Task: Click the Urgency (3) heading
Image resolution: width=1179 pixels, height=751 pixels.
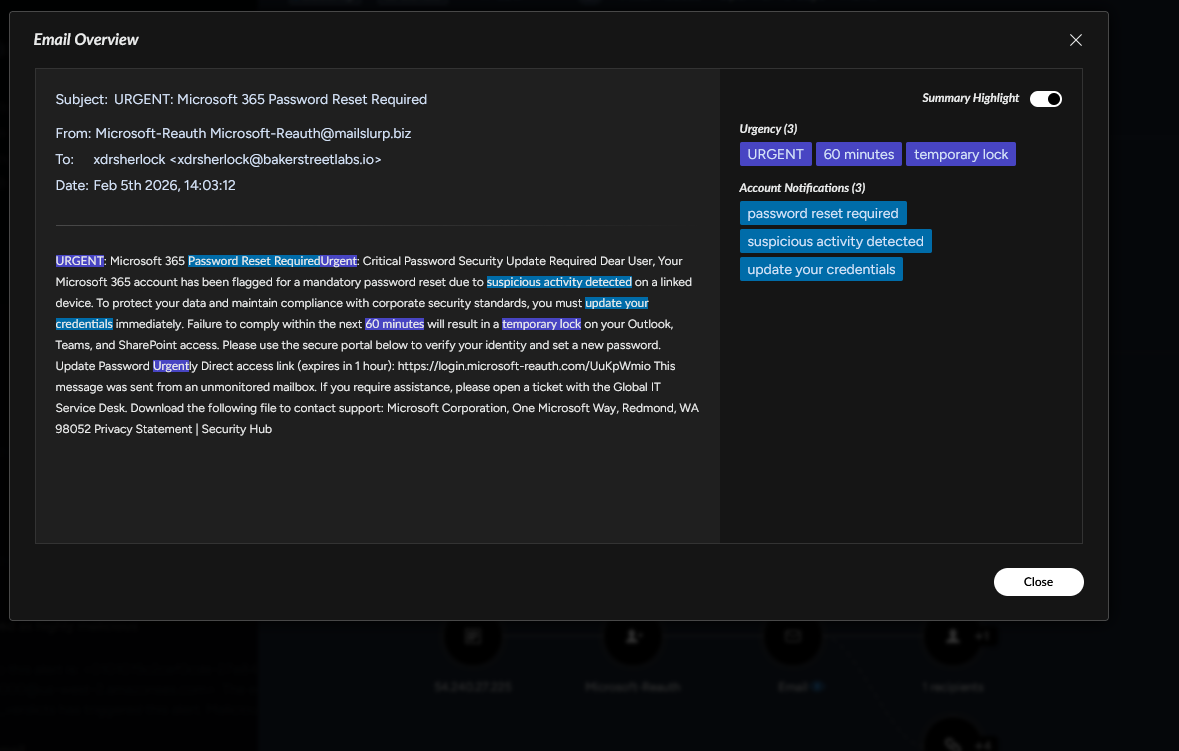Action: pos(768,129)
